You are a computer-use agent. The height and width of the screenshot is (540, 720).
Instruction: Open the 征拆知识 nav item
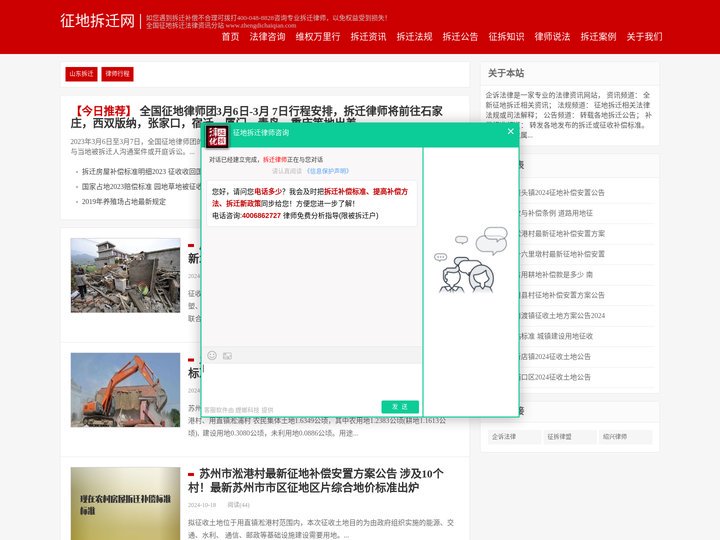pos(506,37)
